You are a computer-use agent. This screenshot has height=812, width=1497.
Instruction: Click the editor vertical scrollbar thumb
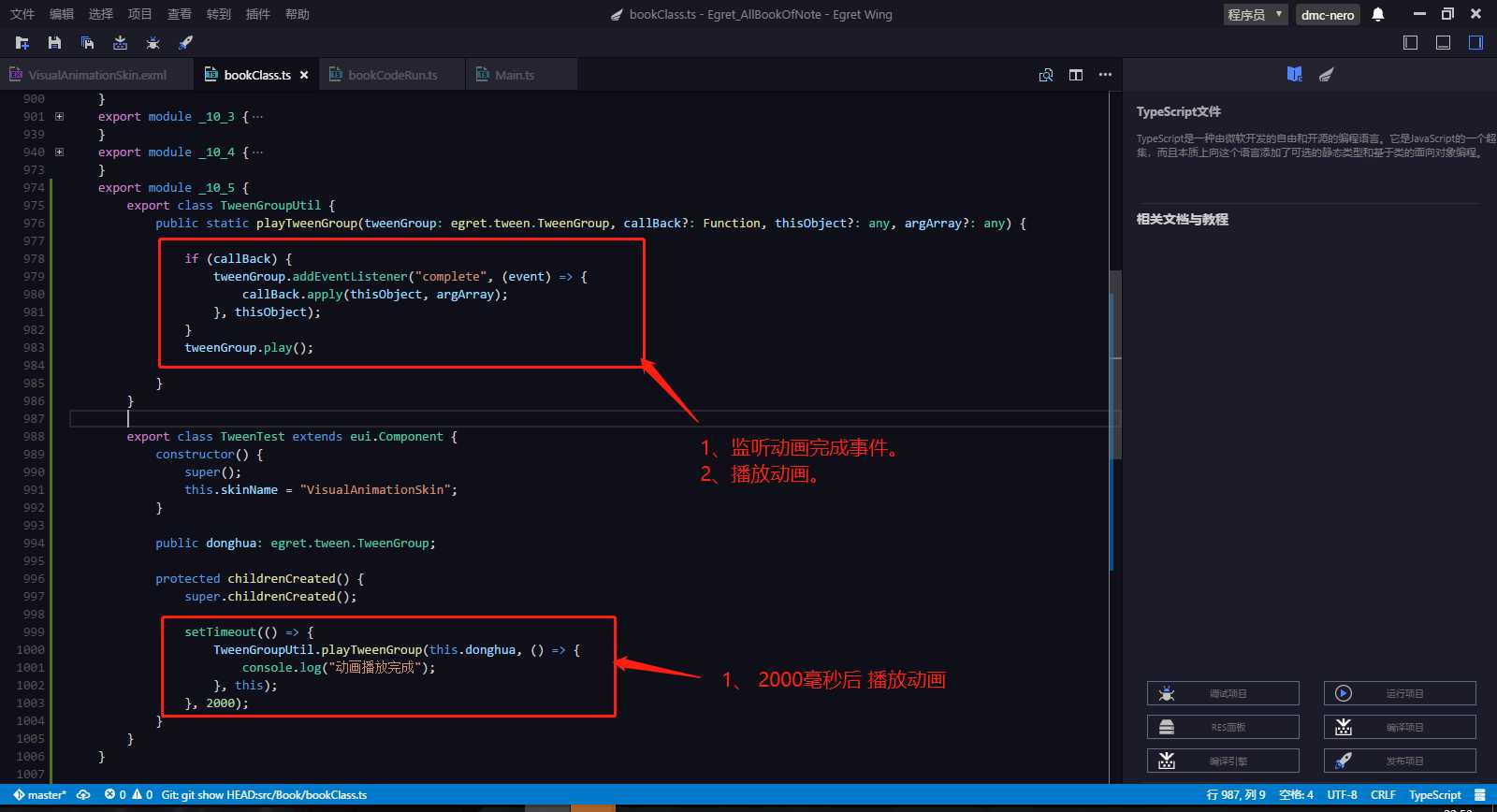click(x=1115, y=365)
